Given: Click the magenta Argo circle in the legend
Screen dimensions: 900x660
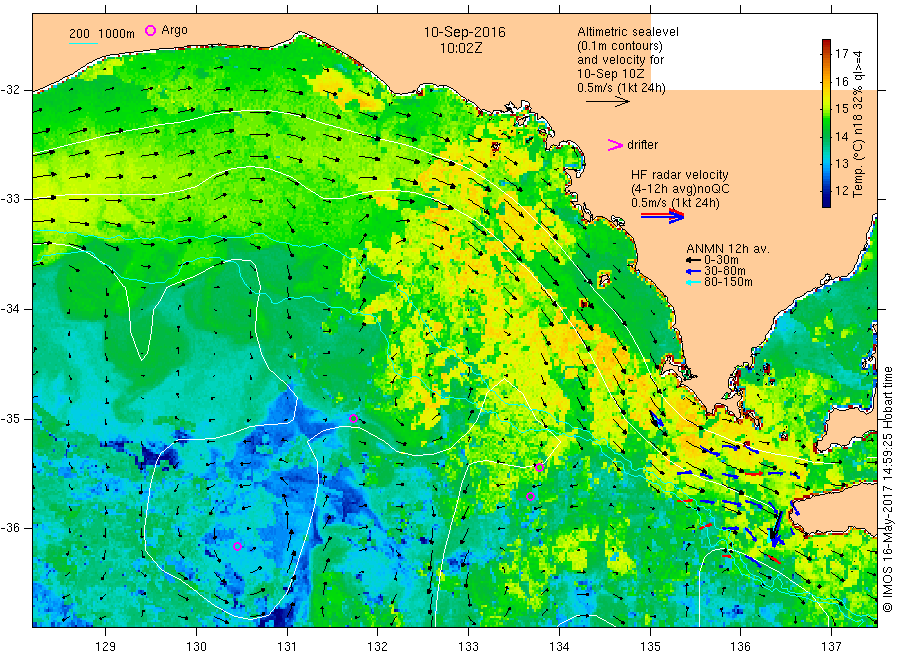Looking at the screenshot, I should pyautogui.click(x=150, y=30).
